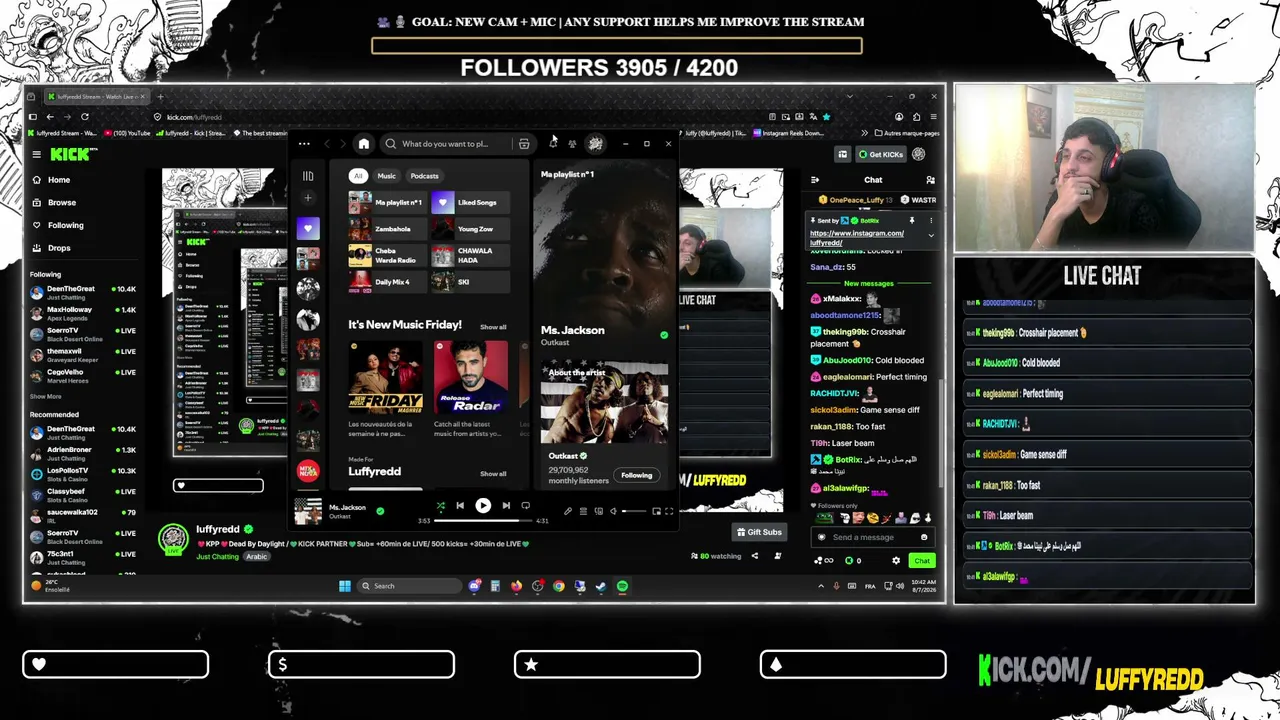Open Liked Songs tile in Spotify home grid
This screenshot has height=720, width=1280.
click(469, 202)
